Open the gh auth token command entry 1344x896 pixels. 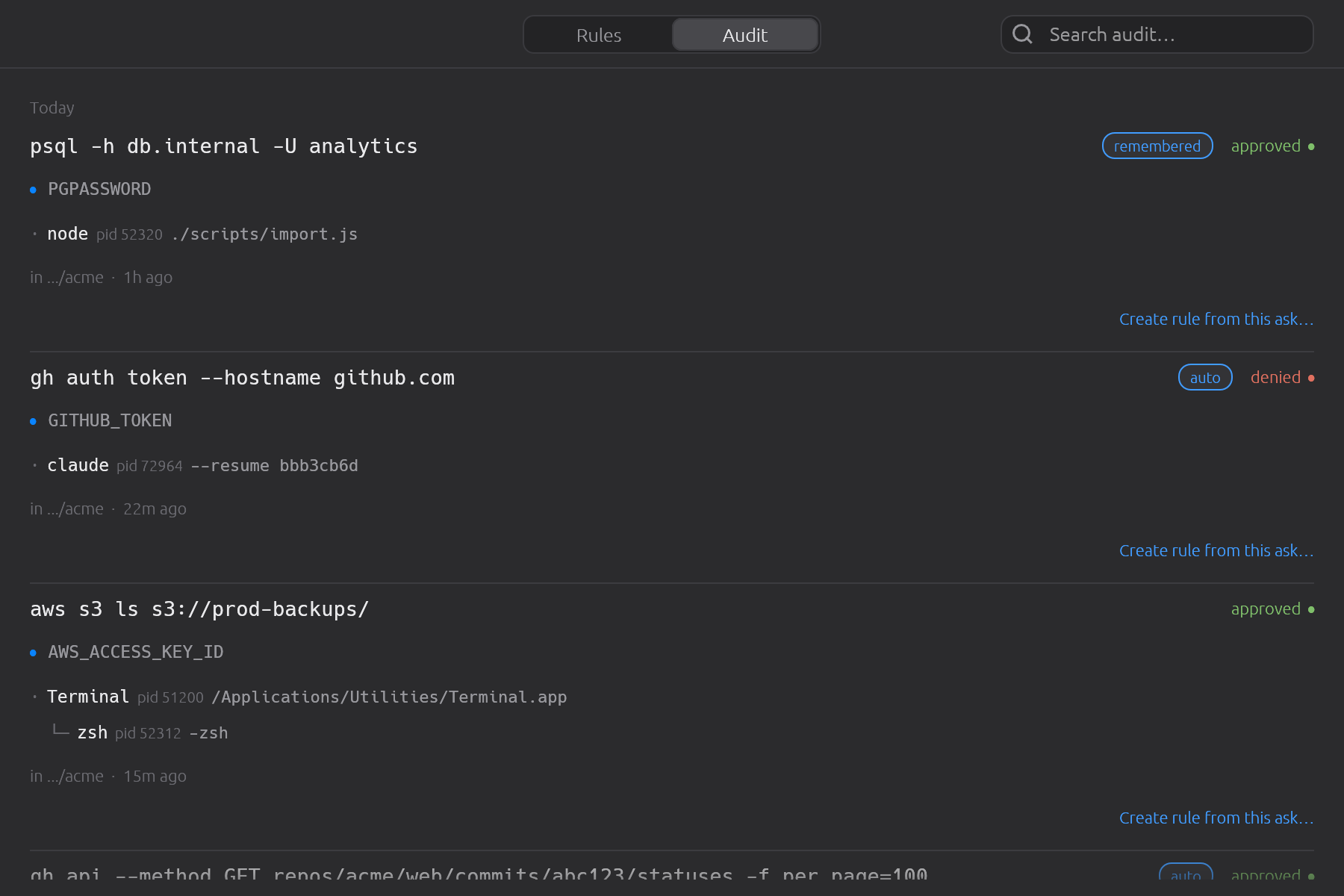tap(243, 378)
